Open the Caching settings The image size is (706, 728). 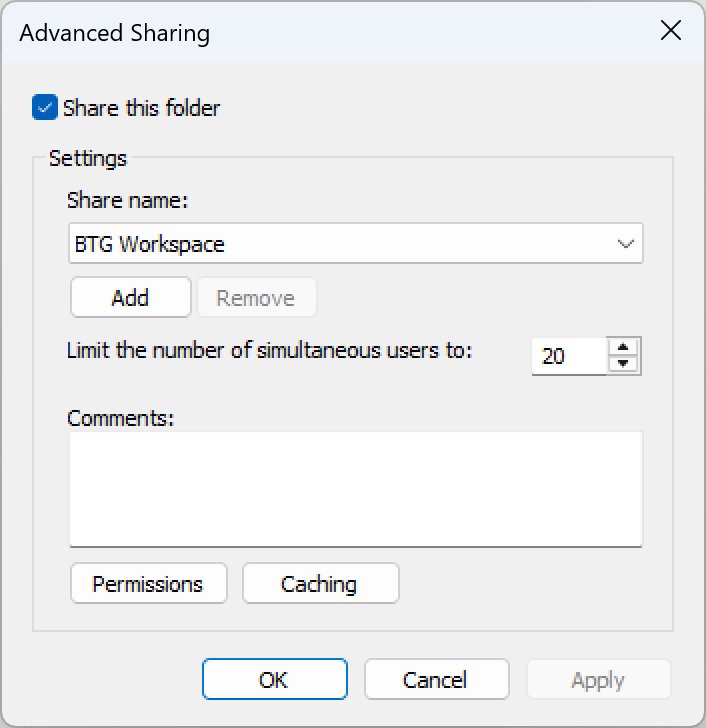coord(320,584)
